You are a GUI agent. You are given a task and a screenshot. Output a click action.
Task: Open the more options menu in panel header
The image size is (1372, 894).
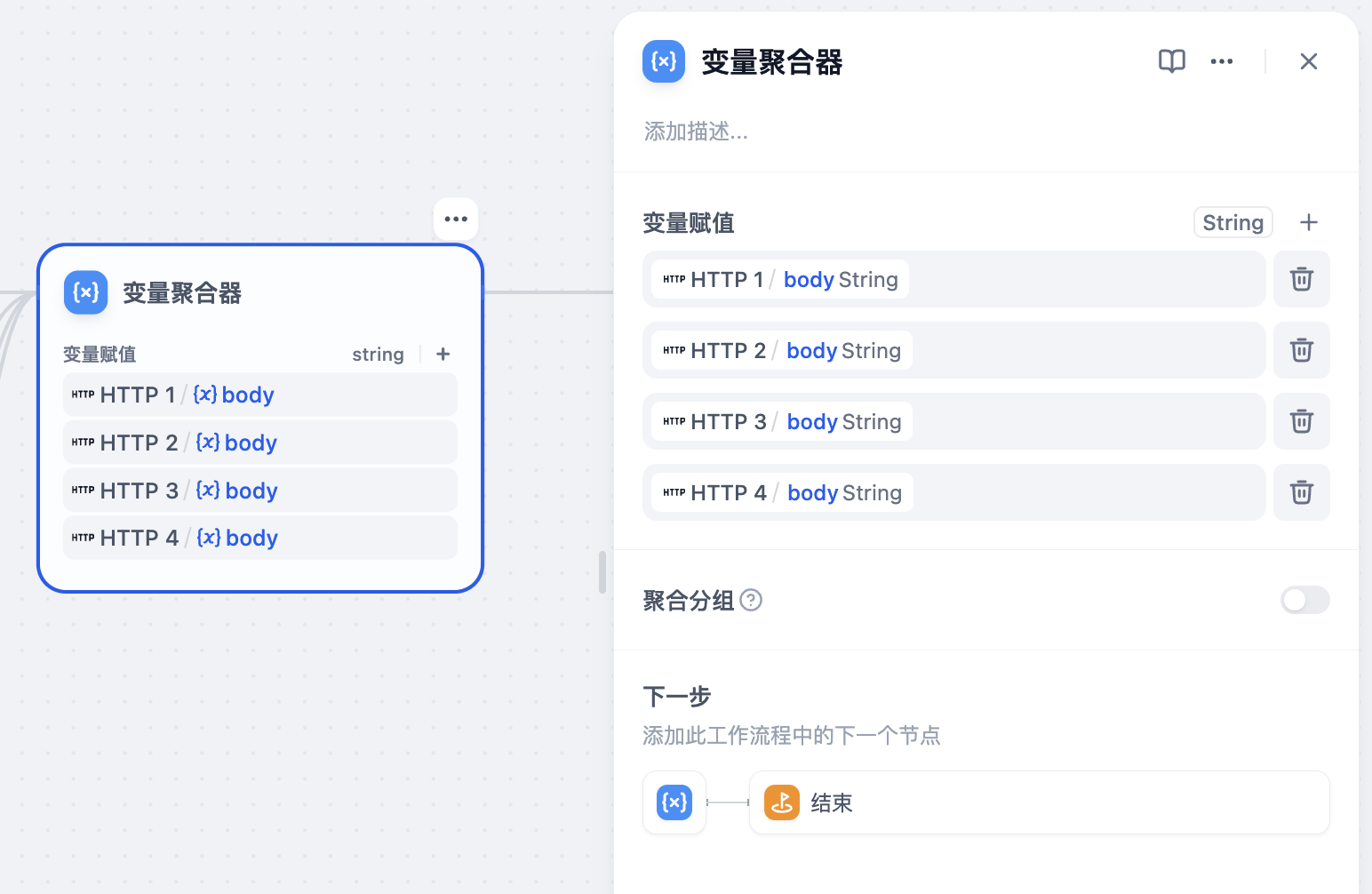(x=1222, y=61)
